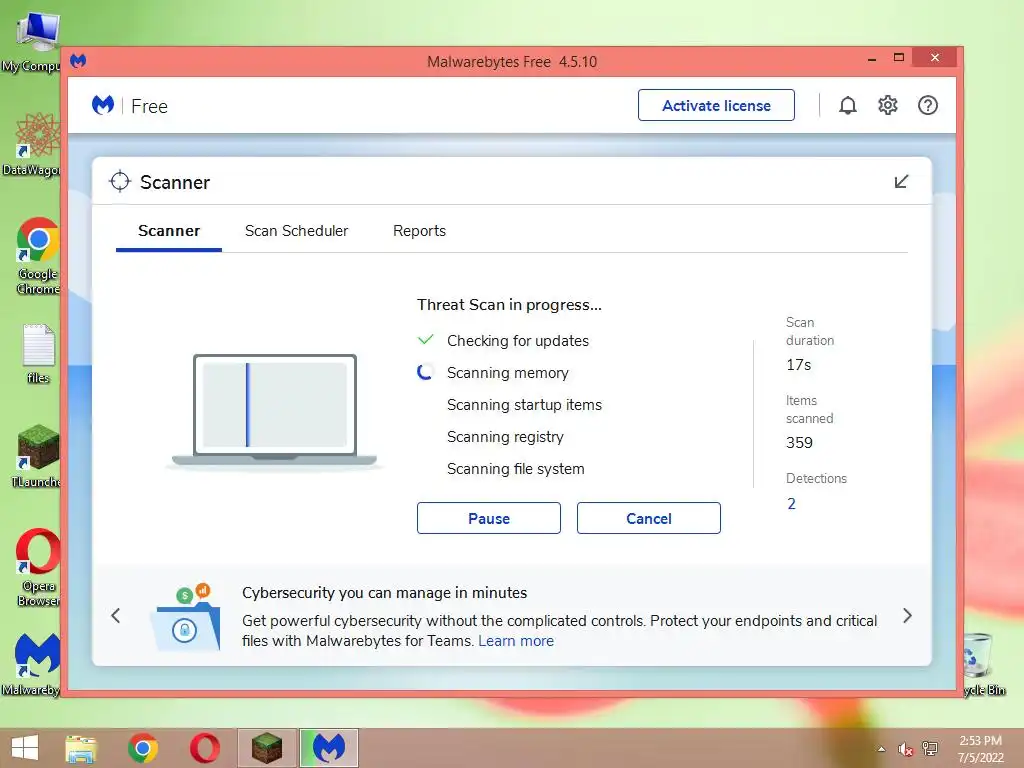This screenshot has width=1024, height=768.
Task: Click the spinner beside Scanning memory
Action: click(x=425, y=372)
